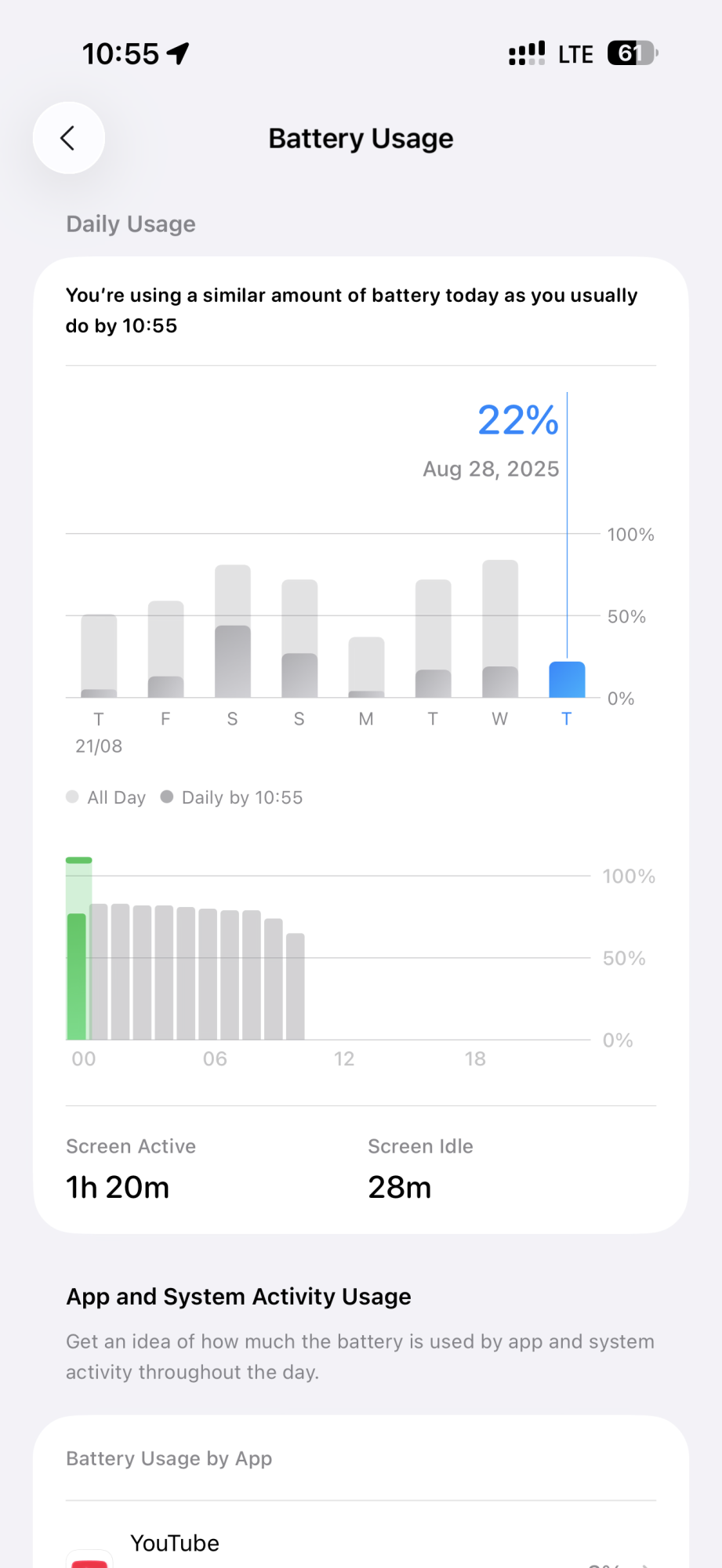722x1568 pixels.
Task: Tap the 22% usage readout
Action: 517,420
